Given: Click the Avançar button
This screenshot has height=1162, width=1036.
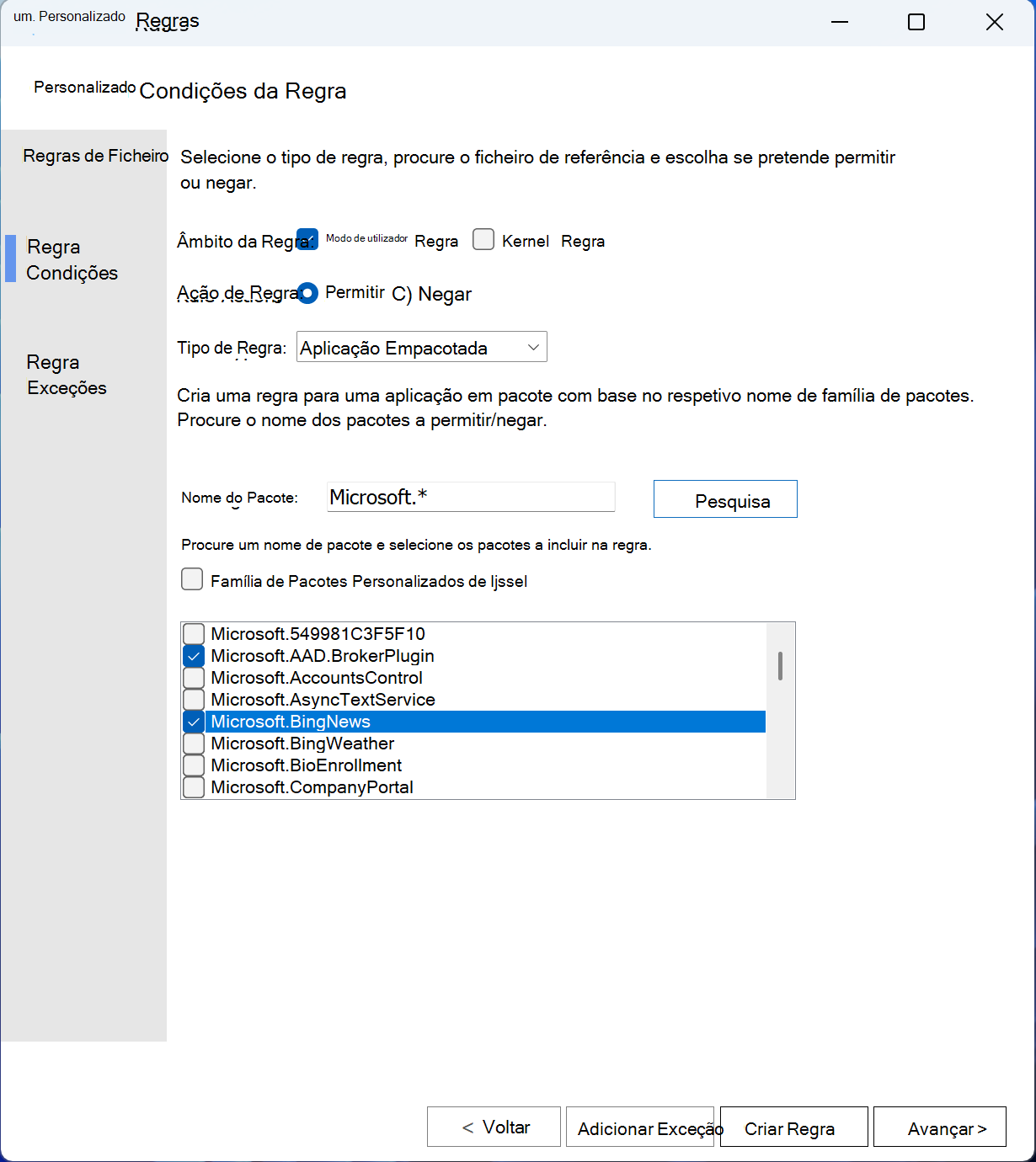Looking at the screenshot, I should [x=940, y=1127].
